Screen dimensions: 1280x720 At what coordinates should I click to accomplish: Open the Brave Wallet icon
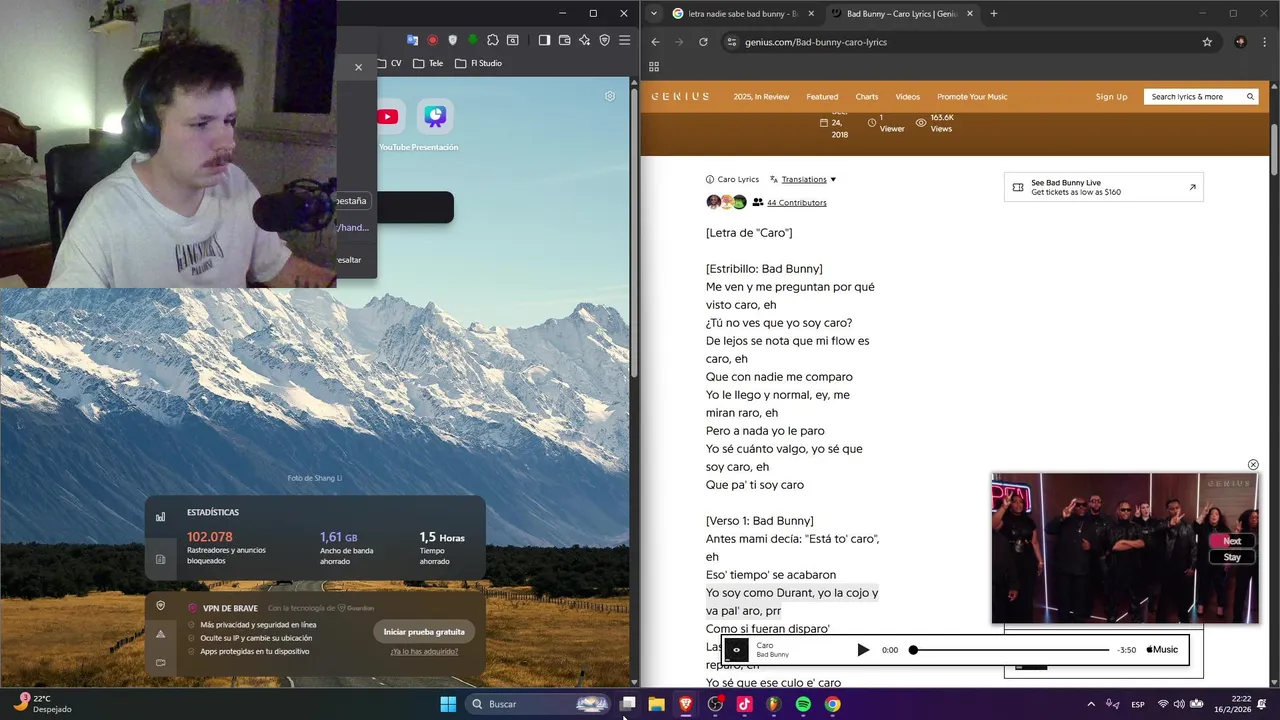tap(564, 40)
